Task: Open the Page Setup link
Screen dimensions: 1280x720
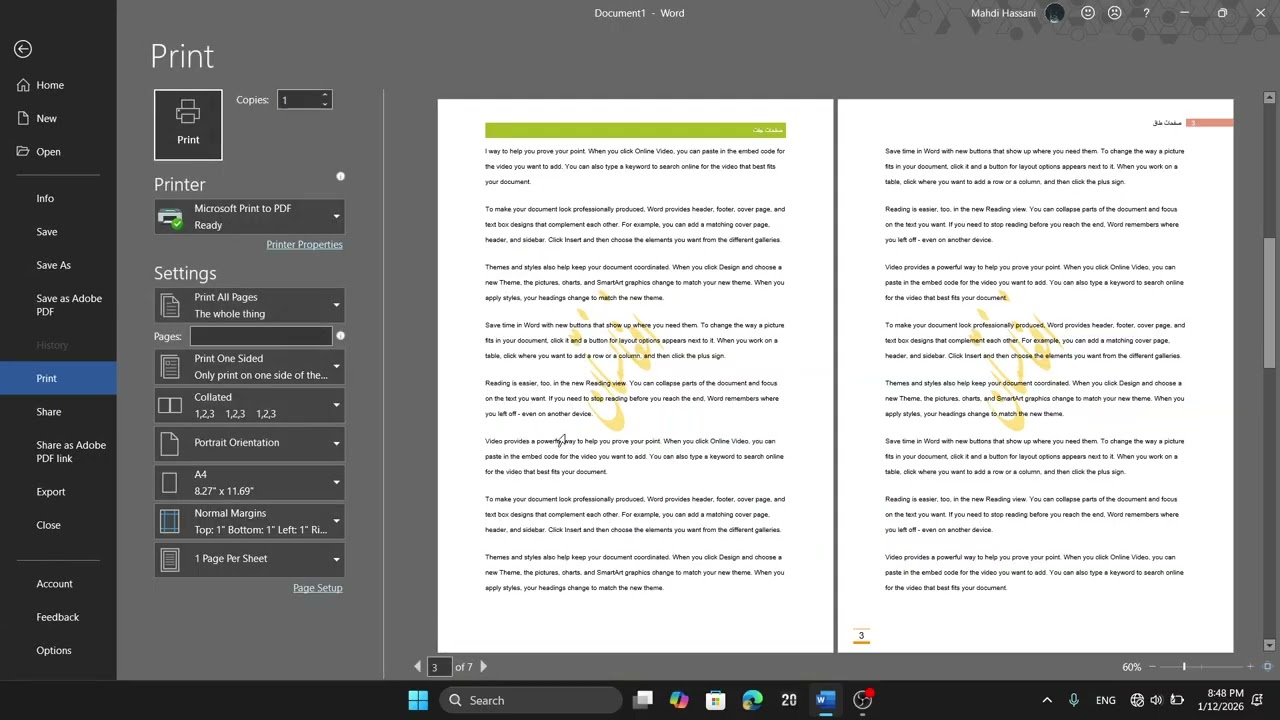Action: [317, 588]
